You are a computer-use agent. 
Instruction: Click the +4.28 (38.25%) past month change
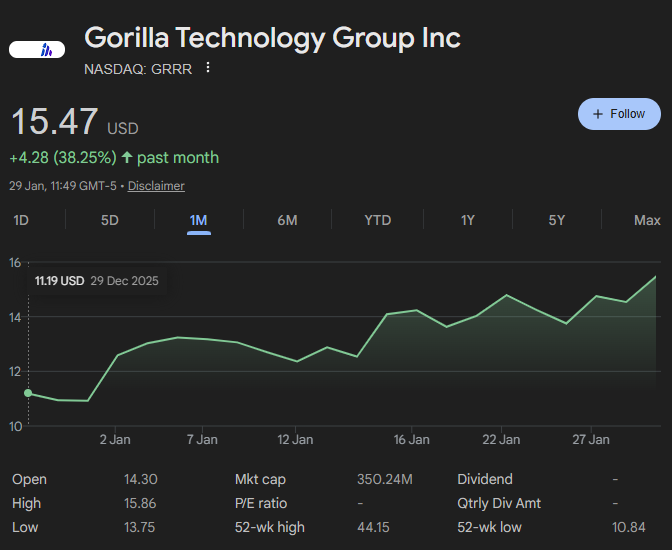114,158
